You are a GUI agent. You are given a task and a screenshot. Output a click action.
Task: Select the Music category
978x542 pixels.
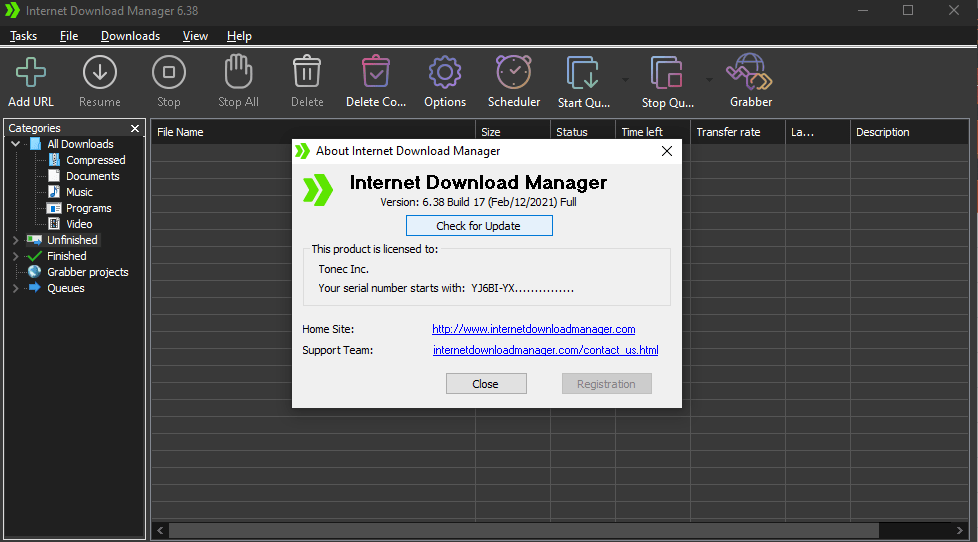[79, 192]
